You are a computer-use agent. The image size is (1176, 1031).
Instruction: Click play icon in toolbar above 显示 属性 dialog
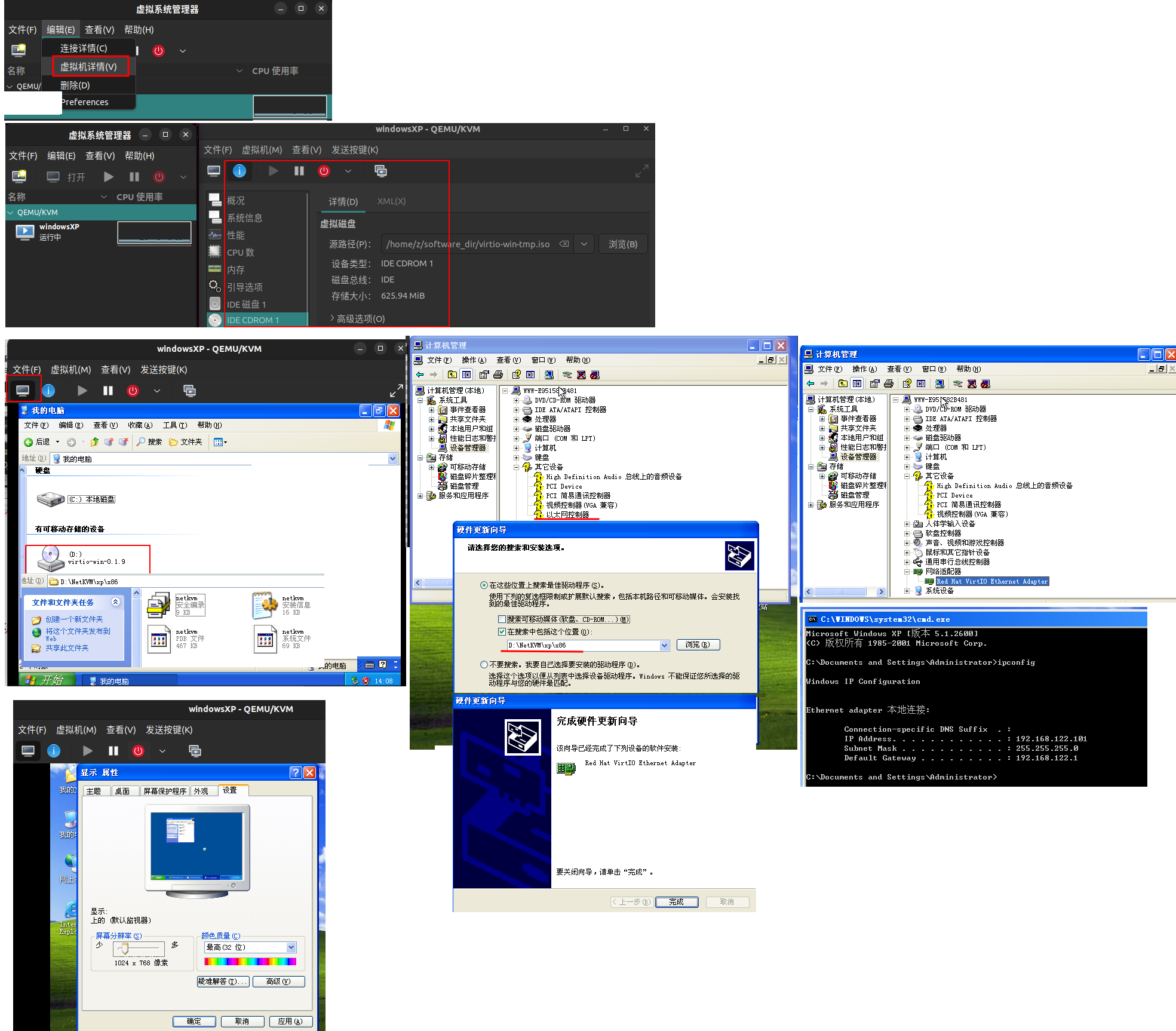click(88, 751)
